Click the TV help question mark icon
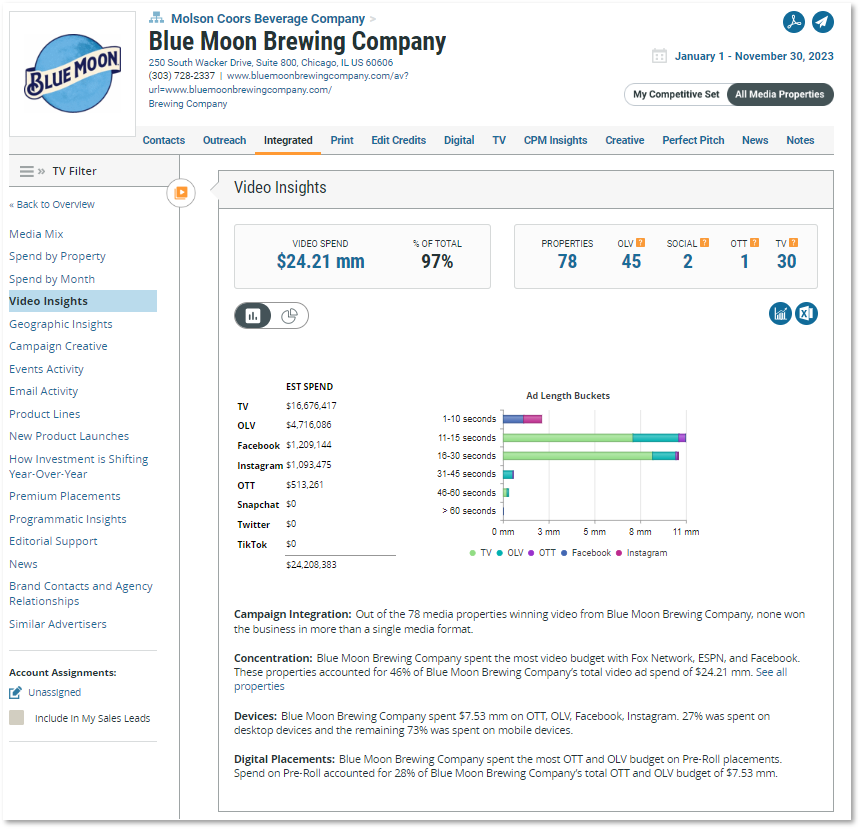The width and height of the screenshot is (860, 829). [x=794, y=243]
